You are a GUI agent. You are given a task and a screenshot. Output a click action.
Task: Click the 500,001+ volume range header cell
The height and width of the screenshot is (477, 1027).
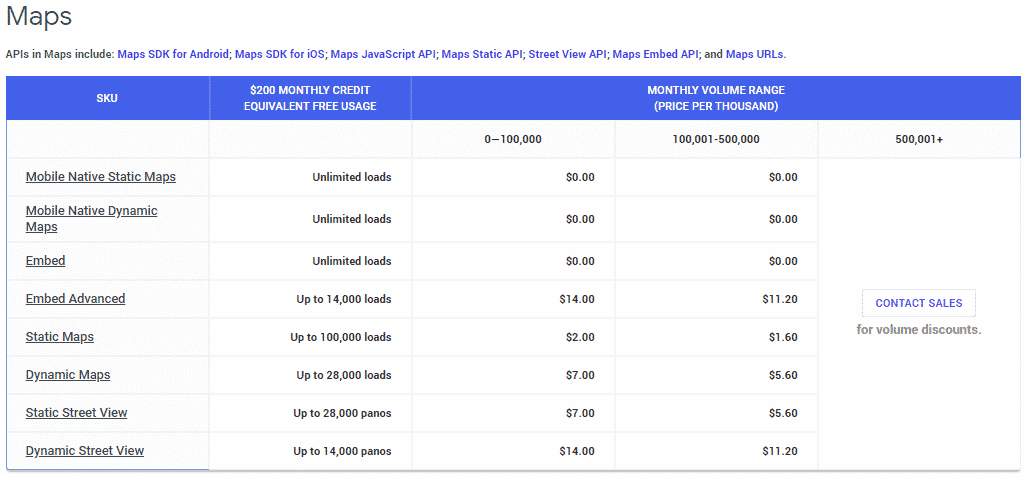[x=919, y=139]
